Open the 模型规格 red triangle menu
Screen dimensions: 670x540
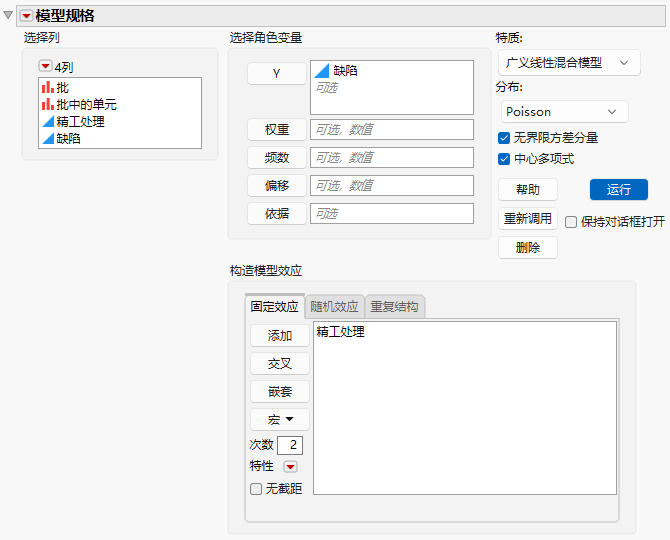26,16
